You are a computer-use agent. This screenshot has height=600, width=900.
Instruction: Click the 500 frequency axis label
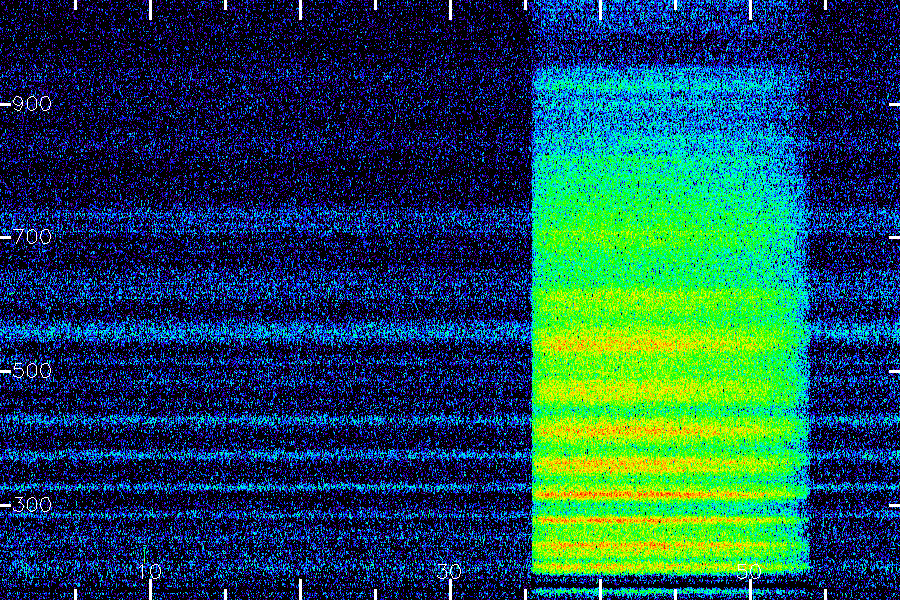(x=32, y=371)
